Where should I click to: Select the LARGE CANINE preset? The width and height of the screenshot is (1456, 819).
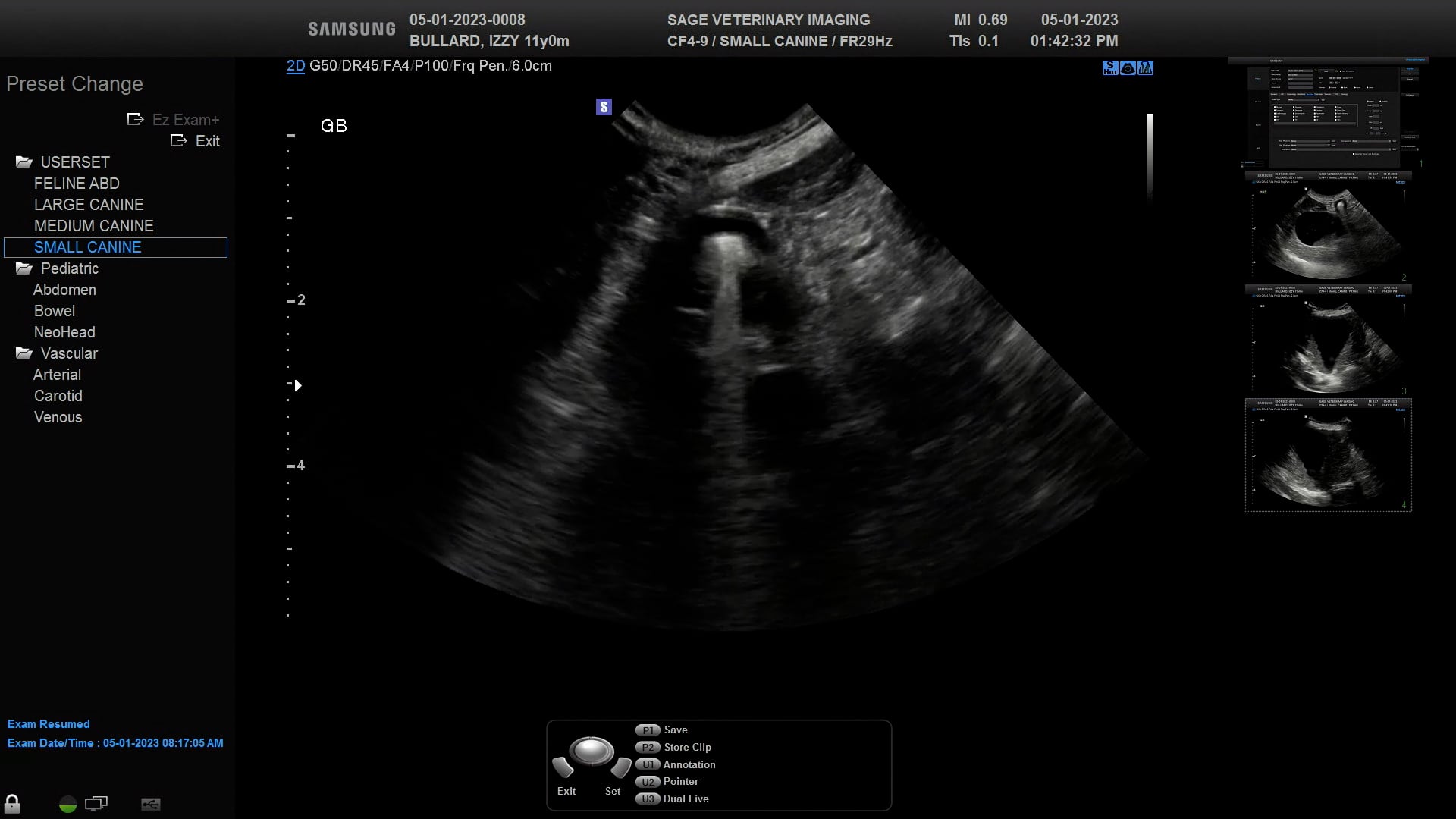click(89, 205)
